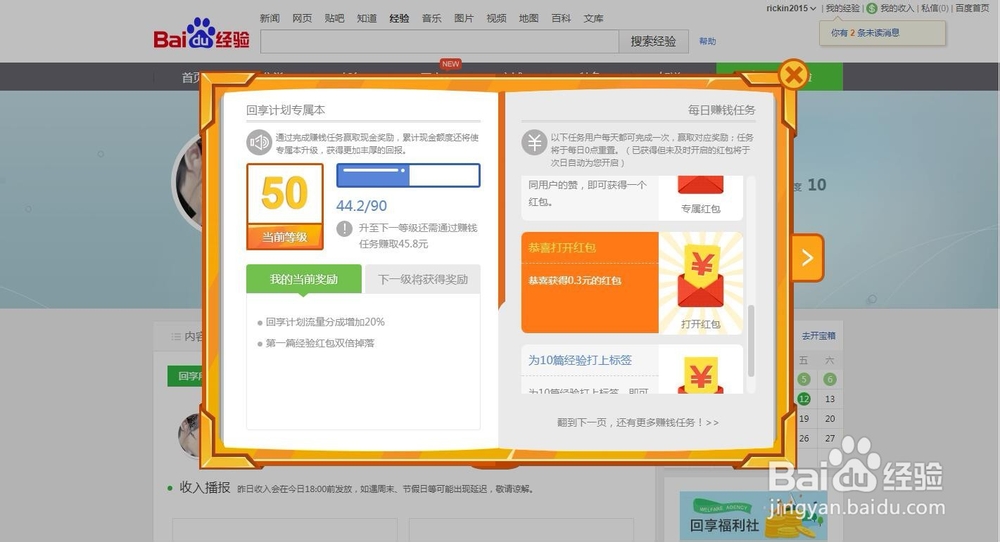Click the level 50 badge
The image size is (1000, 542).
(x=284, y=206)
